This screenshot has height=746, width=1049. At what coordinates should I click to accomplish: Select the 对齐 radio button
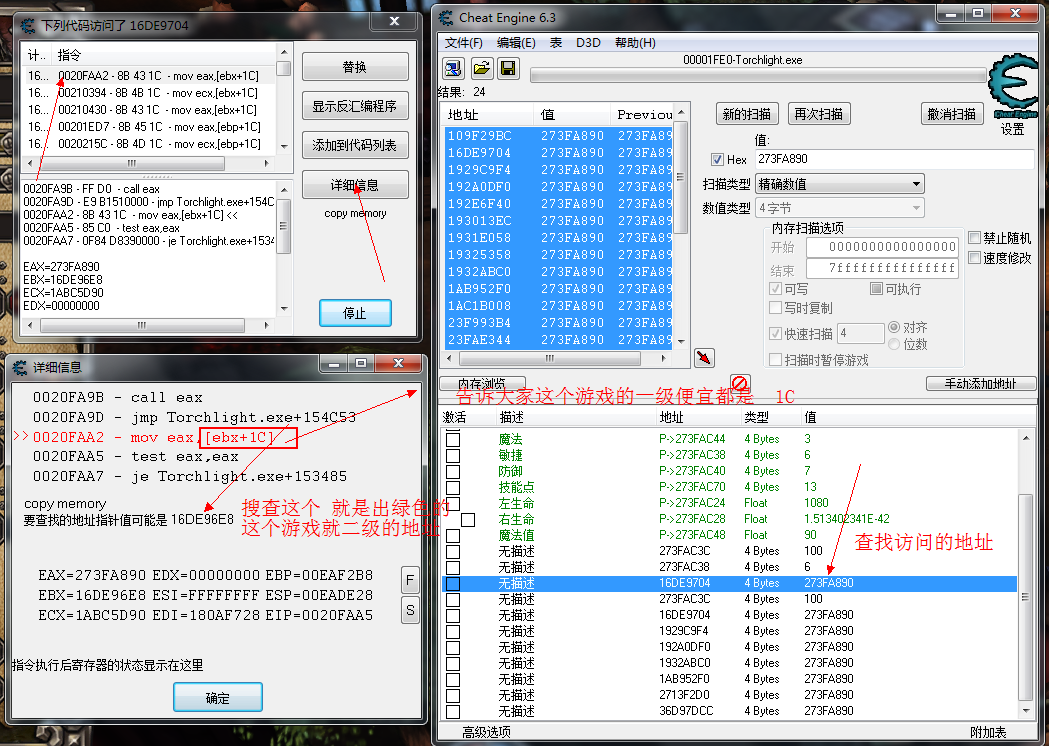pyautogui.click(x=894, y=327)
